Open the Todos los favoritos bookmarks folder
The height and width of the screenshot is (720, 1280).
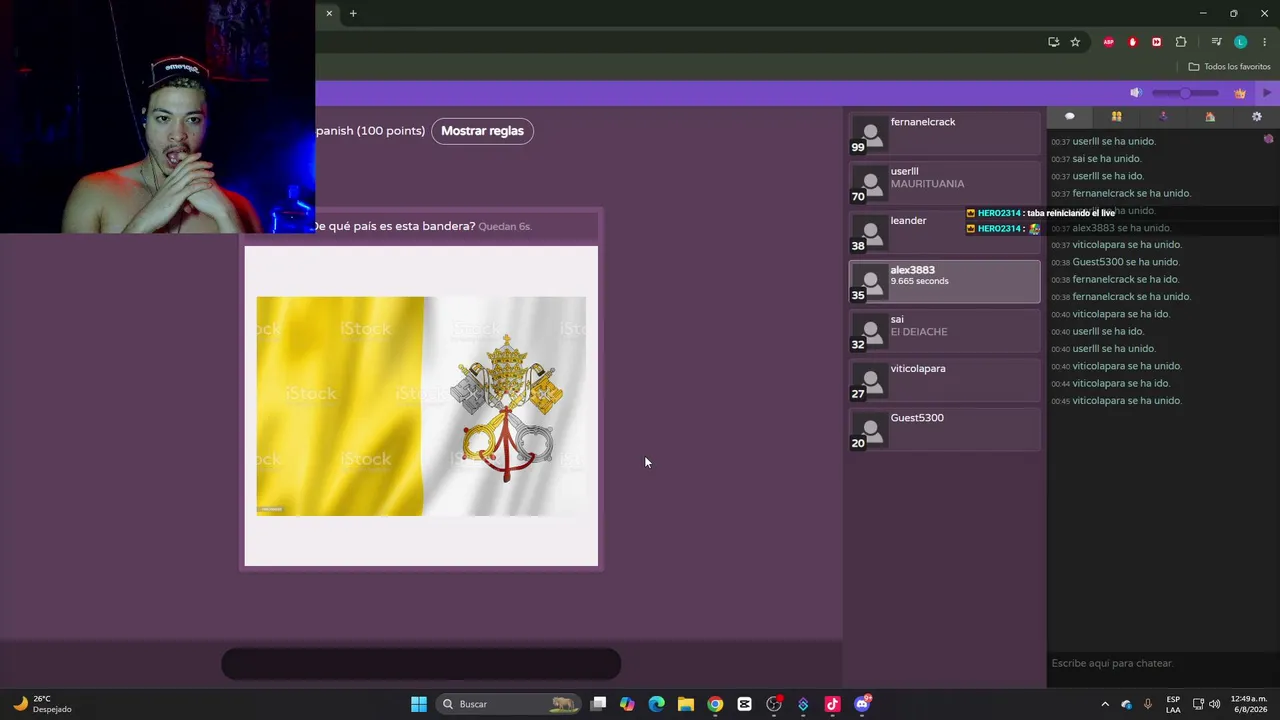pos(1229,67)
